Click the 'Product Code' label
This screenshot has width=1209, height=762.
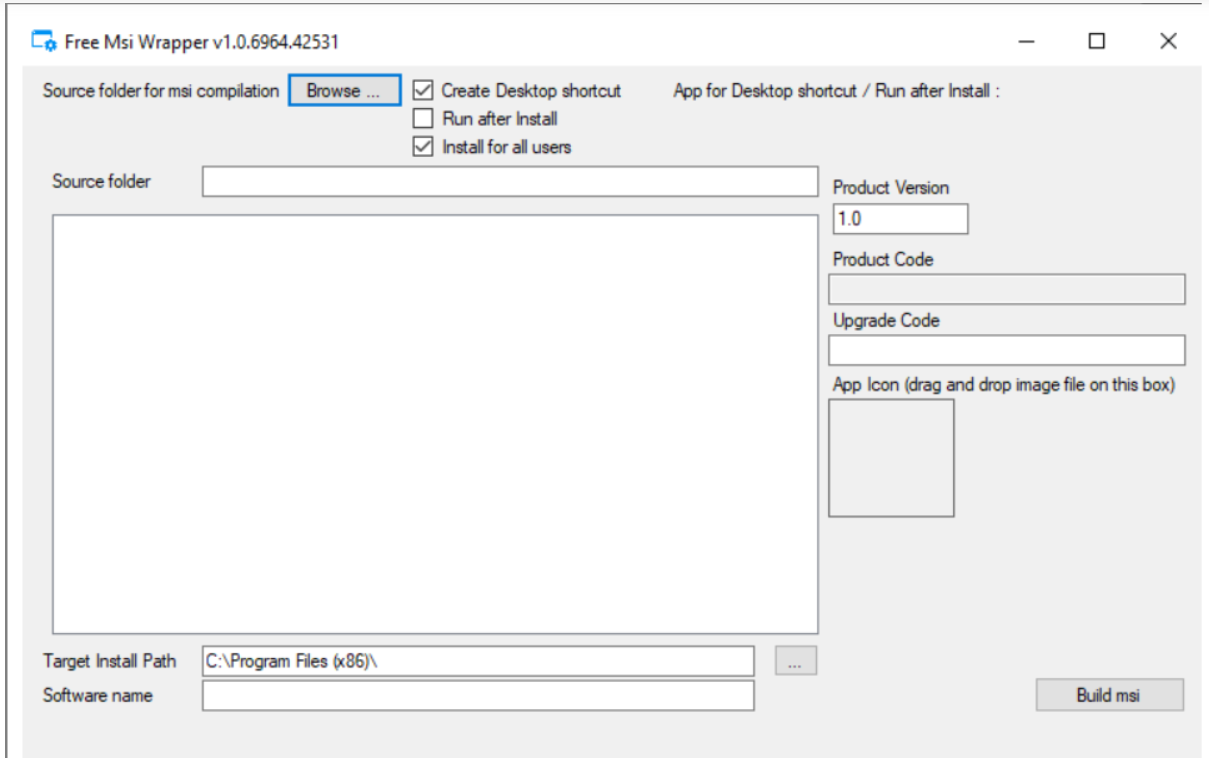click(x=883, y=260)
